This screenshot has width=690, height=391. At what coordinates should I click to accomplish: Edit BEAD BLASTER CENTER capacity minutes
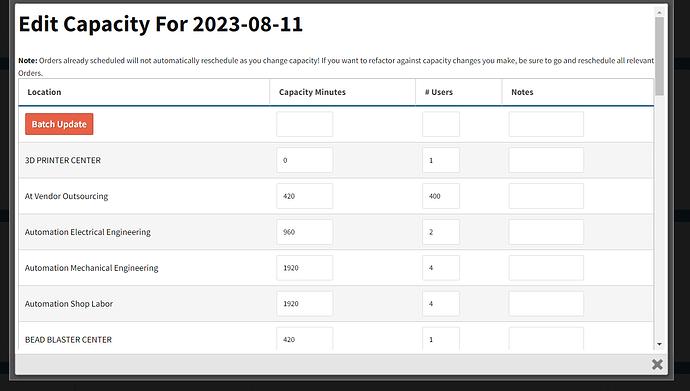(x=305, y=339)
